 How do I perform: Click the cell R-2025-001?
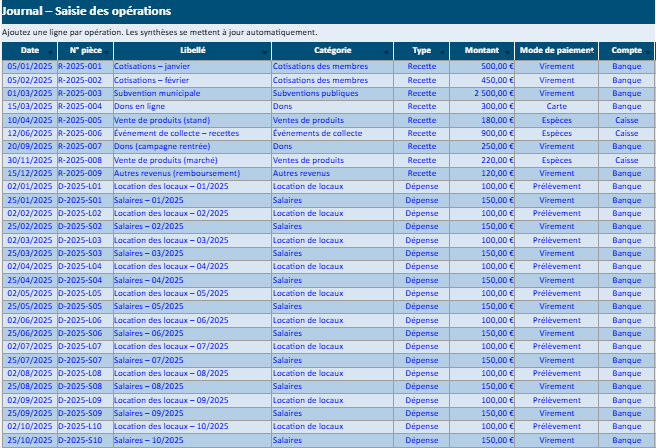80,66
